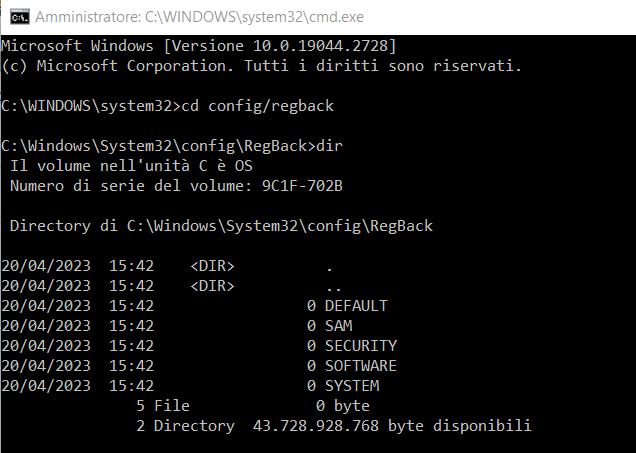Click the window title Amministratore cmd.exe text

(199, 17)
